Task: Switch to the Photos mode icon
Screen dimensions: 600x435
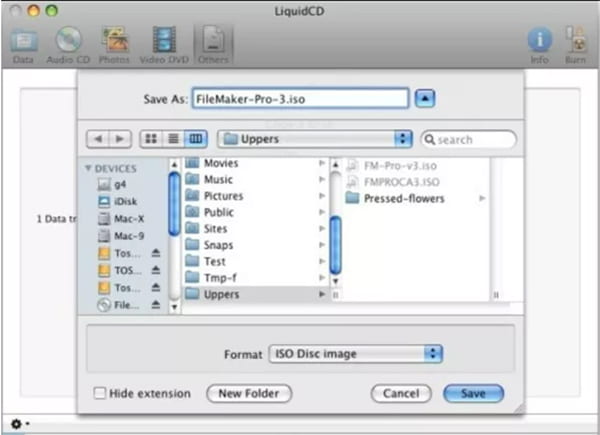Action: [x=114, y=45]
